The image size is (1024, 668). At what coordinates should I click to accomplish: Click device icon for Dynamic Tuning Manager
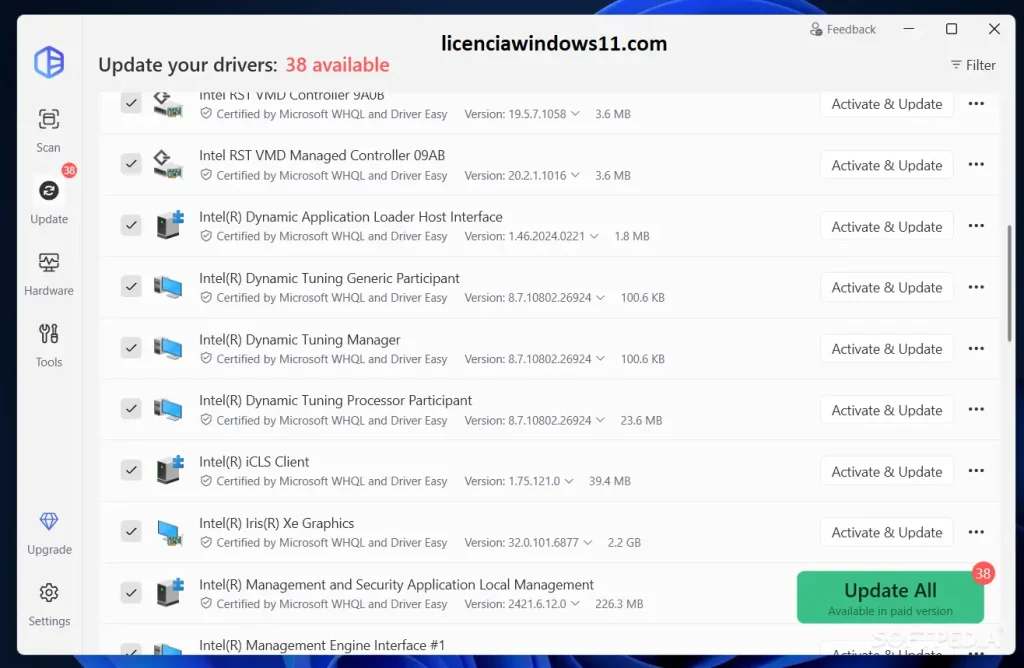coord(168,348)
